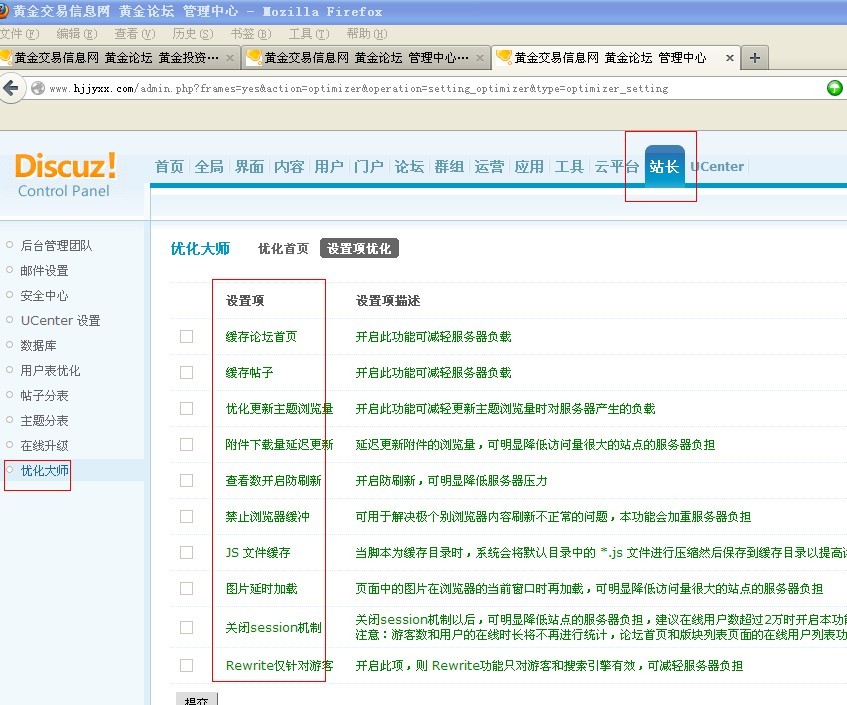Toggle 查看数开启防刷新 checkbox

click(x=186, y=480)
